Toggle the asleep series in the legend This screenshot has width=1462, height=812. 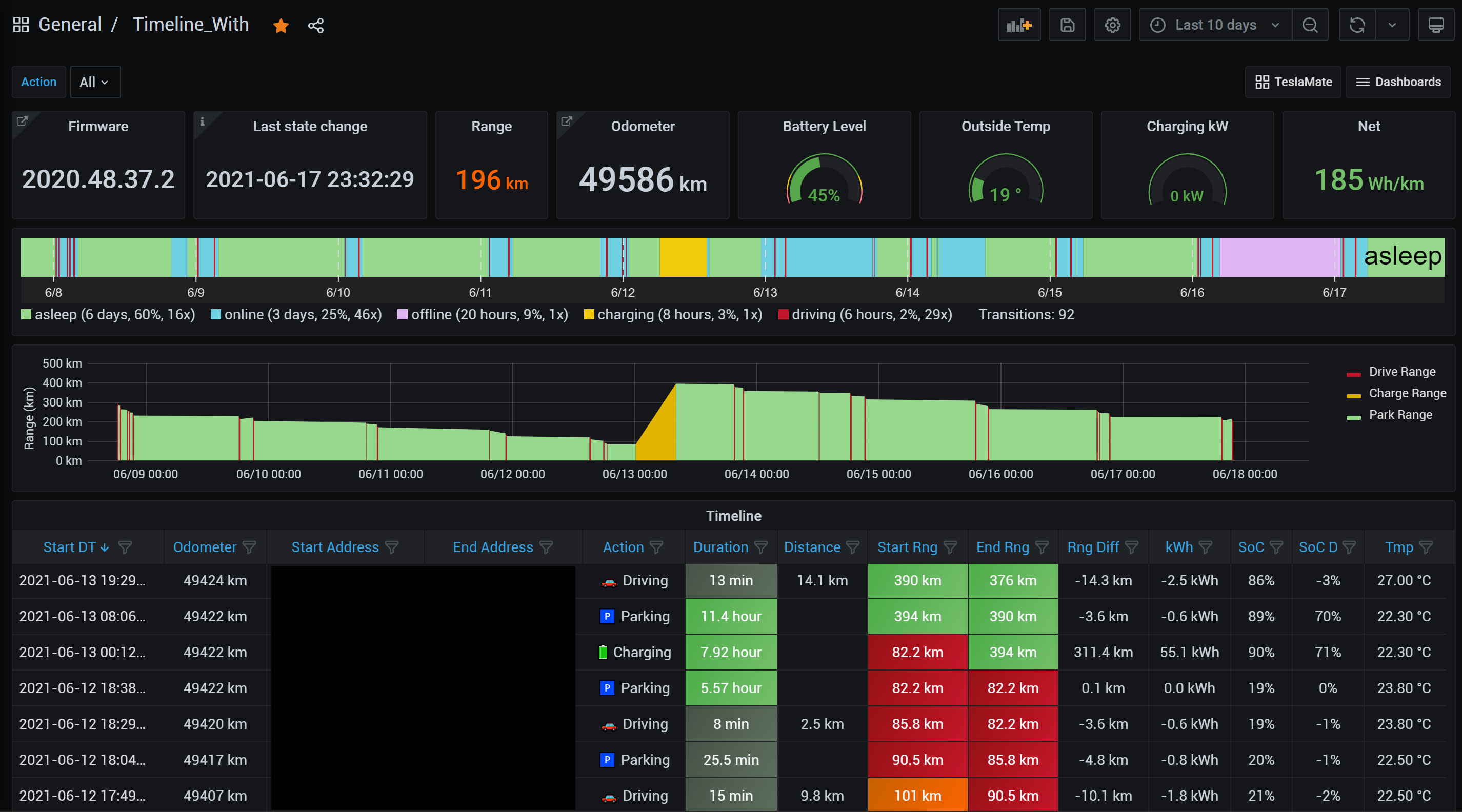[x=107, y=314]
